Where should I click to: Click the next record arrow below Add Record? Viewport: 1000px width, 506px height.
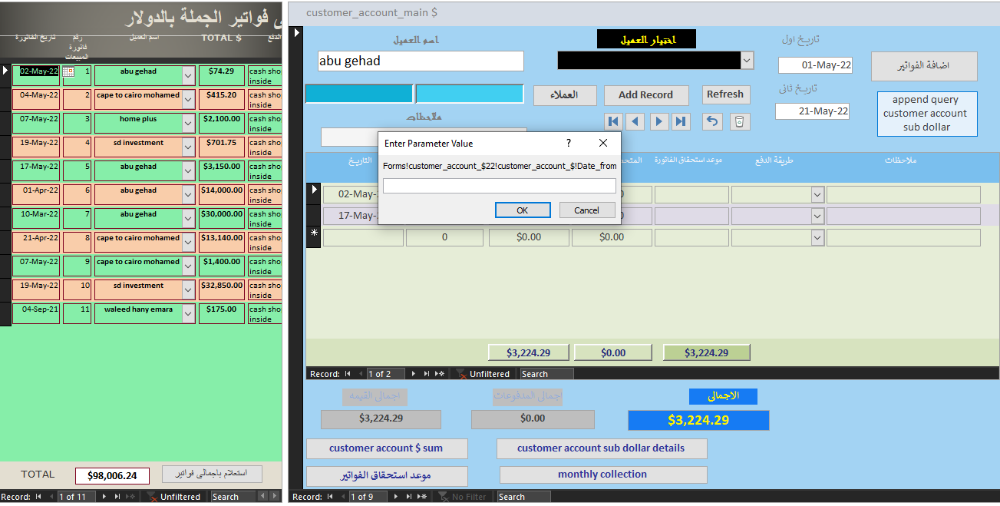click(658, 121)
